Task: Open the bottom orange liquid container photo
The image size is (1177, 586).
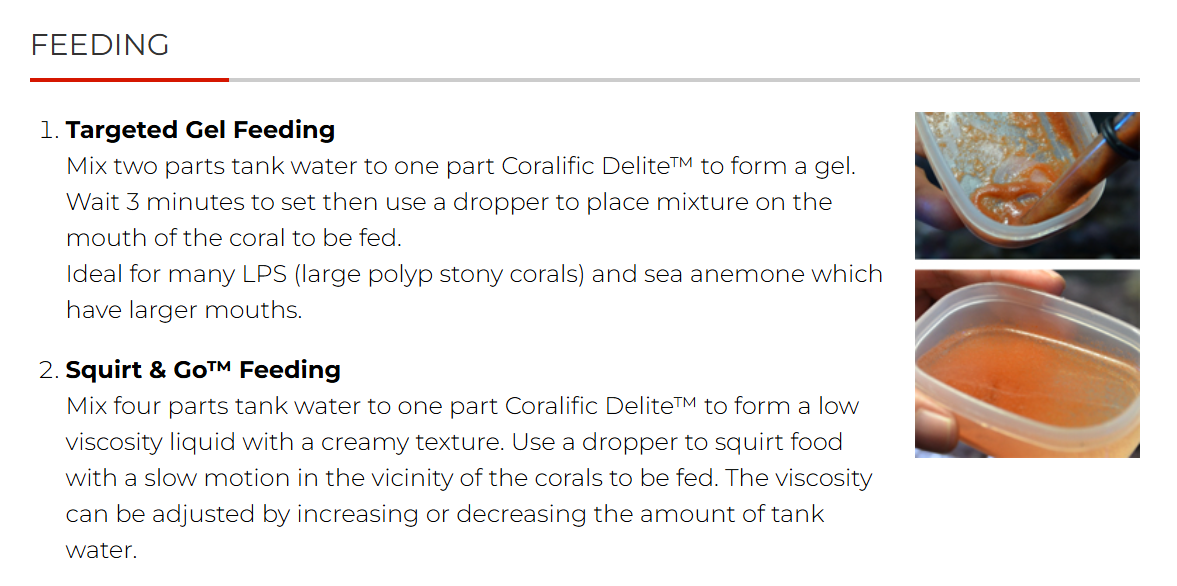Action: 1027,364
